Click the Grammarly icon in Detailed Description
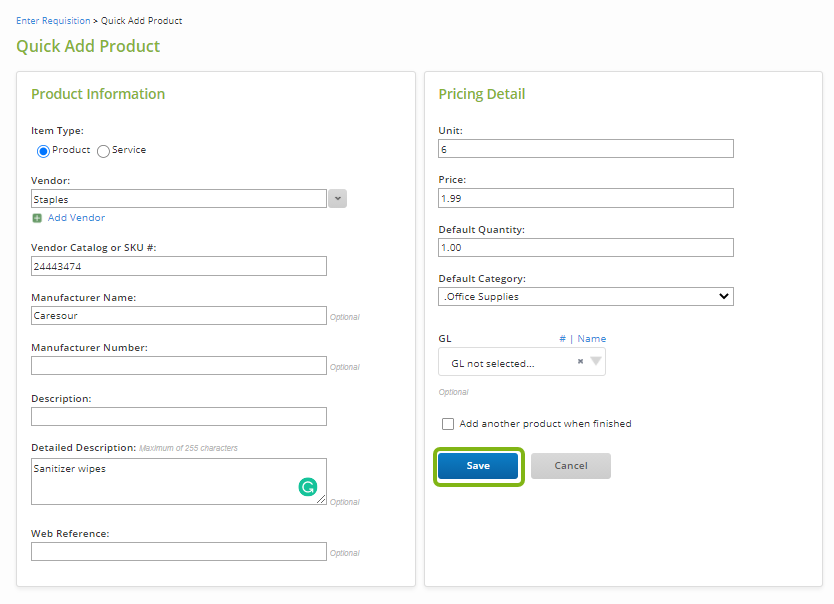Viewport: 834px width, 604px height. tap(307, 486)
